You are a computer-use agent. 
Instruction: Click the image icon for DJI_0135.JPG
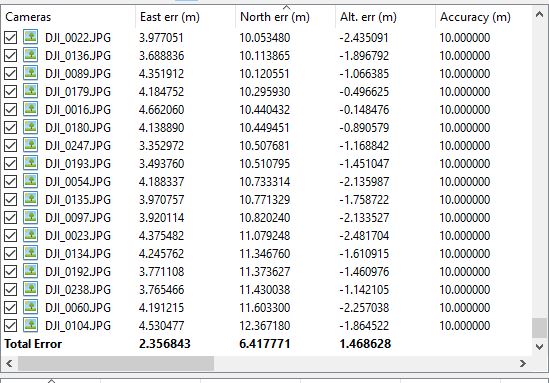pyautogui.click(x=30, y=199)
